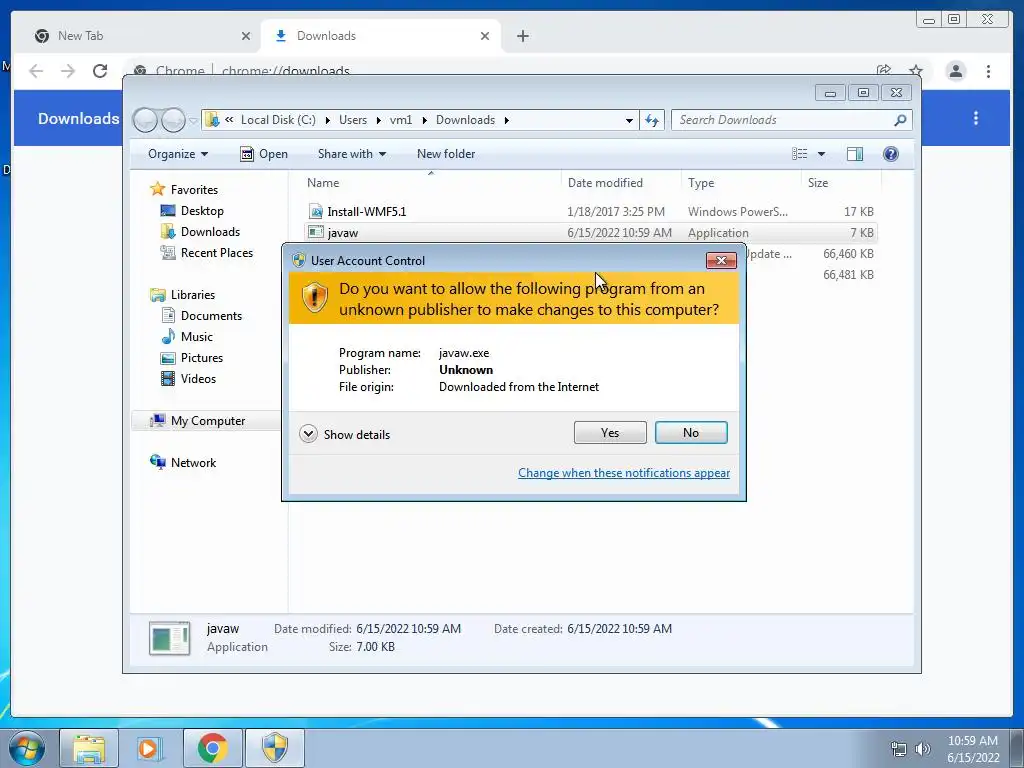Close the Downloads tab in Chrome
This screenshot has height=768, width=1024.
tap(485, 37)
